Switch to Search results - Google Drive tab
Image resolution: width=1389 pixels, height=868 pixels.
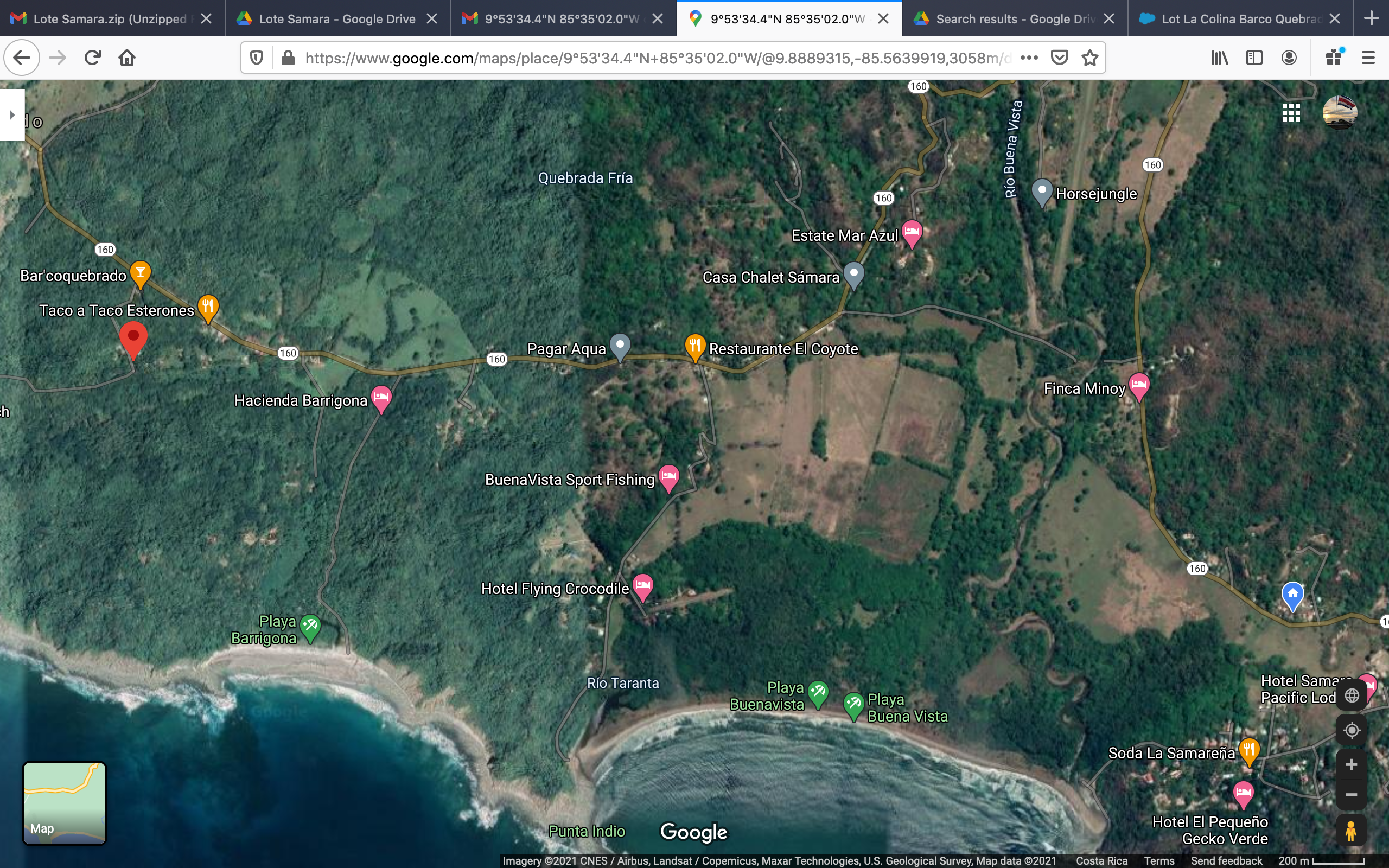point(1014,19)
